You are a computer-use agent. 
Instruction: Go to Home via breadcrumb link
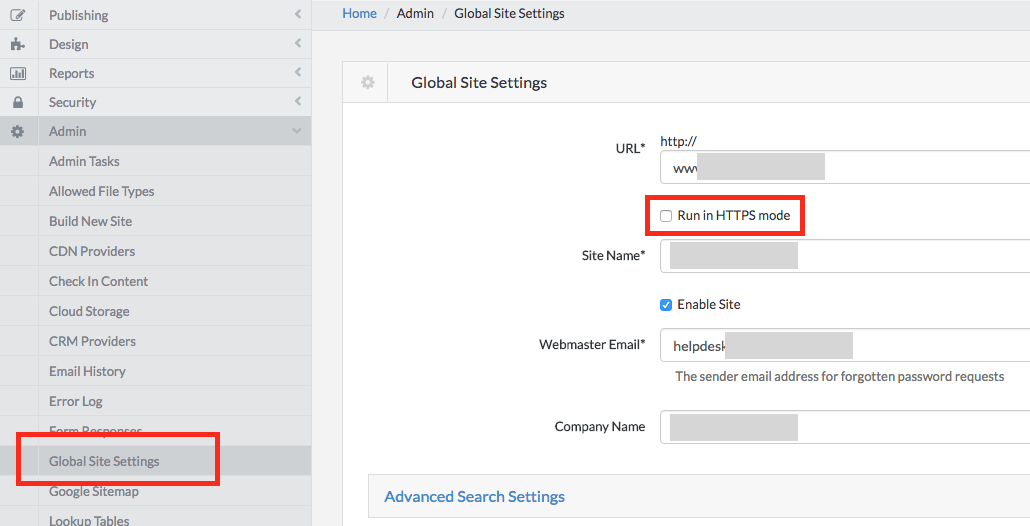click(359, 13)
